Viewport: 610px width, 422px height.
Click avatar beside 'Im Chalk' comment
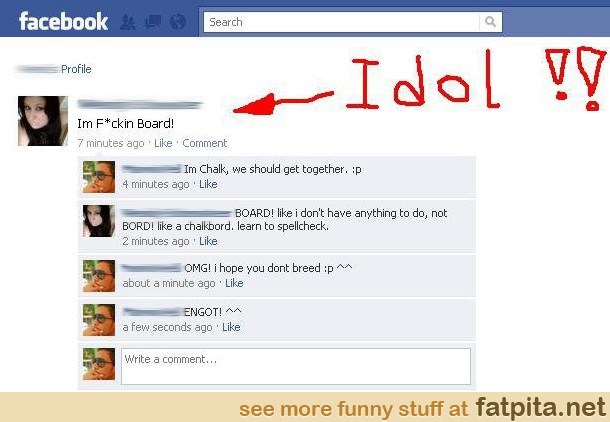pyautogui.click(x=99, y=177)
